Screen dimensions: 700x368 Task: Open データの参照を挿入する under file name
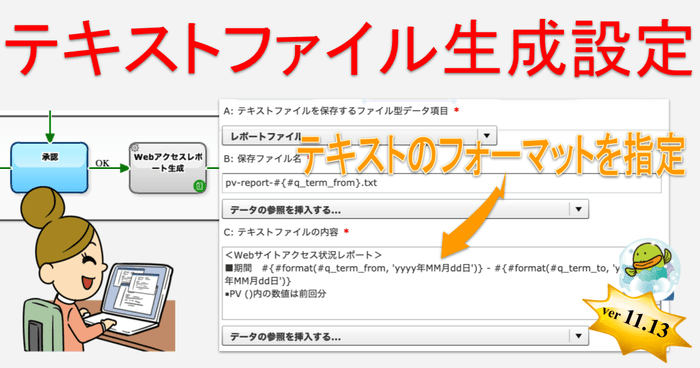[x=405, y=209]
